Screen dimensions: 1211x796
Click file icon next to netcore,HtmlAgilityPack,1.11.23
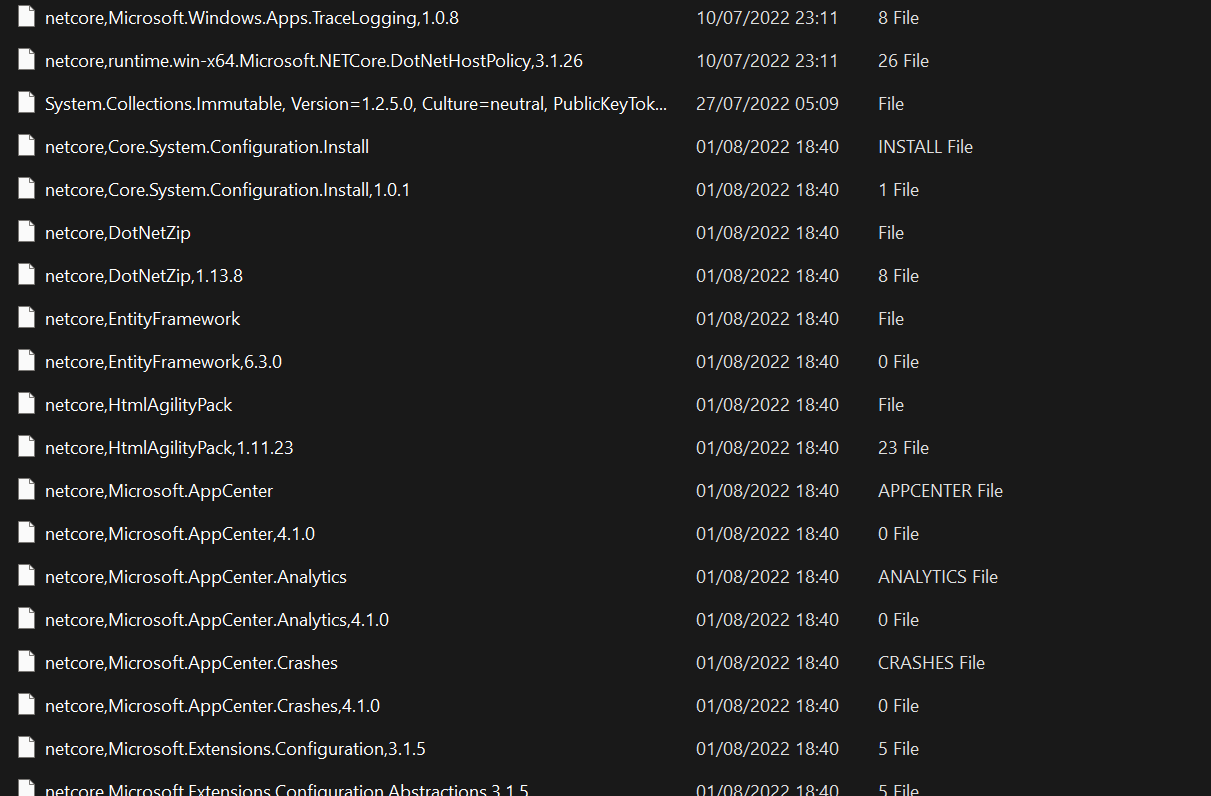coord(27,448)
